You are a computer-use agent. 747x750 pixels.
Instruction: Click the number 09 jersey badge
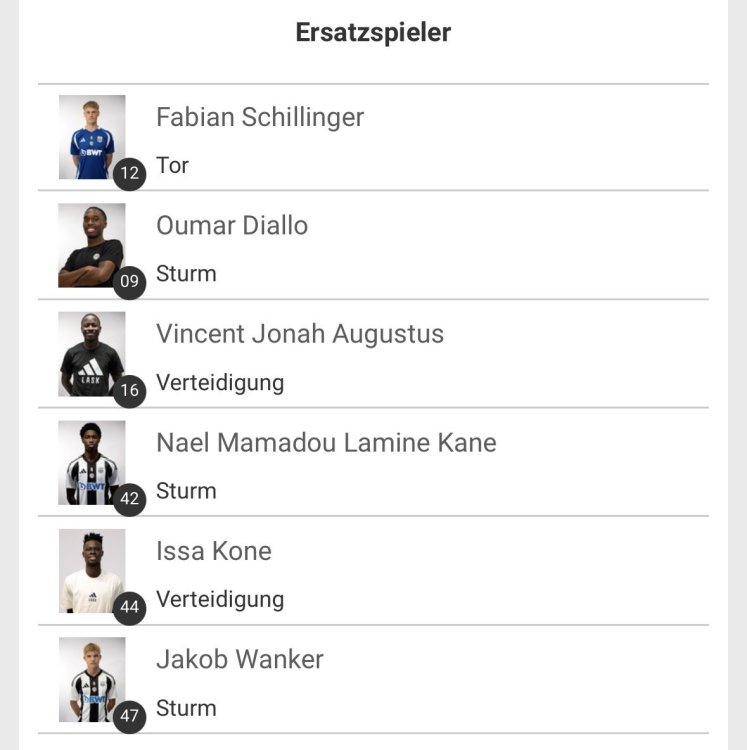coord(129,282)
